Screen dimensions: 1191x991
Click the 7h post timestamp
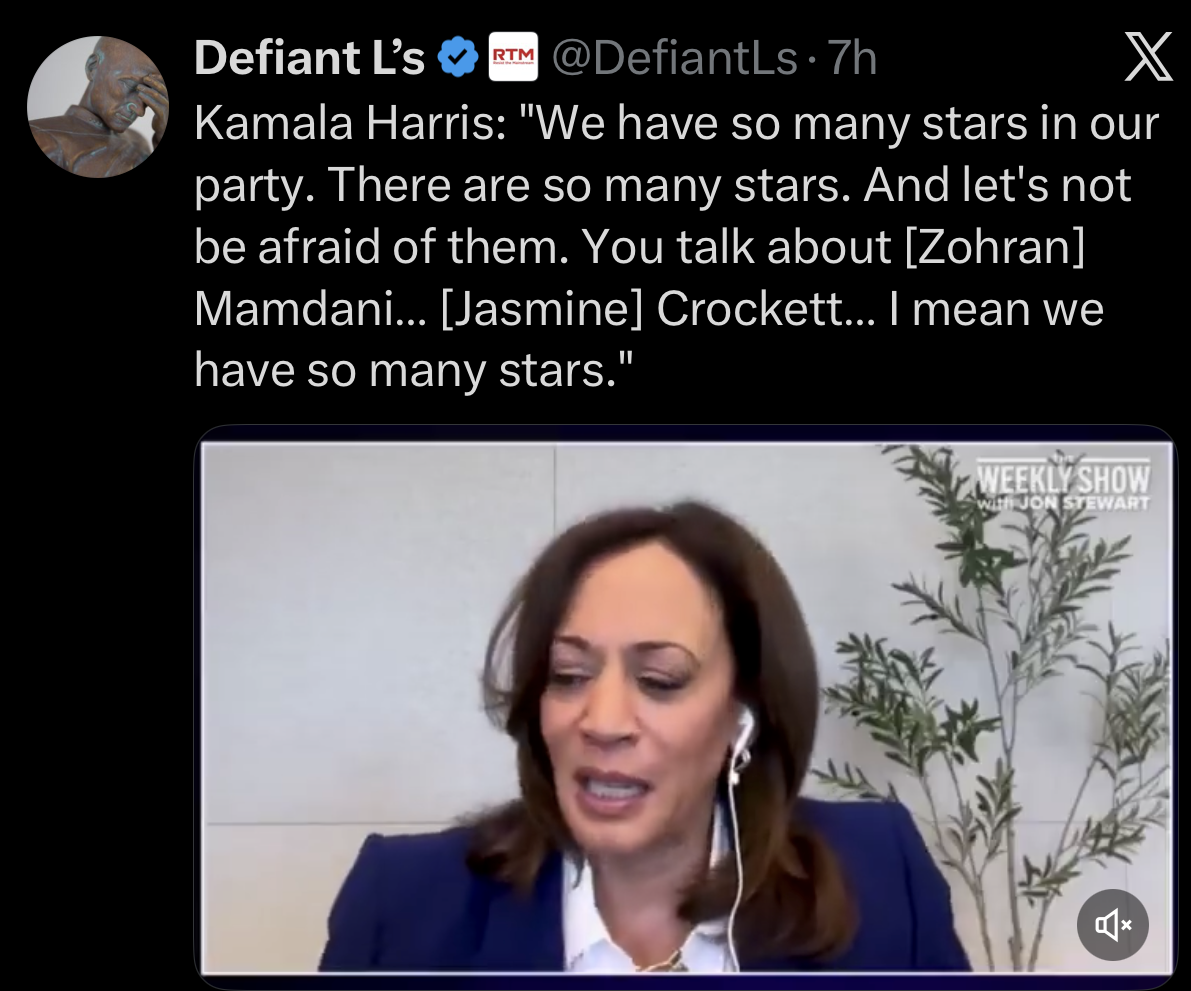pyautogui.click(x=853, y=60)
